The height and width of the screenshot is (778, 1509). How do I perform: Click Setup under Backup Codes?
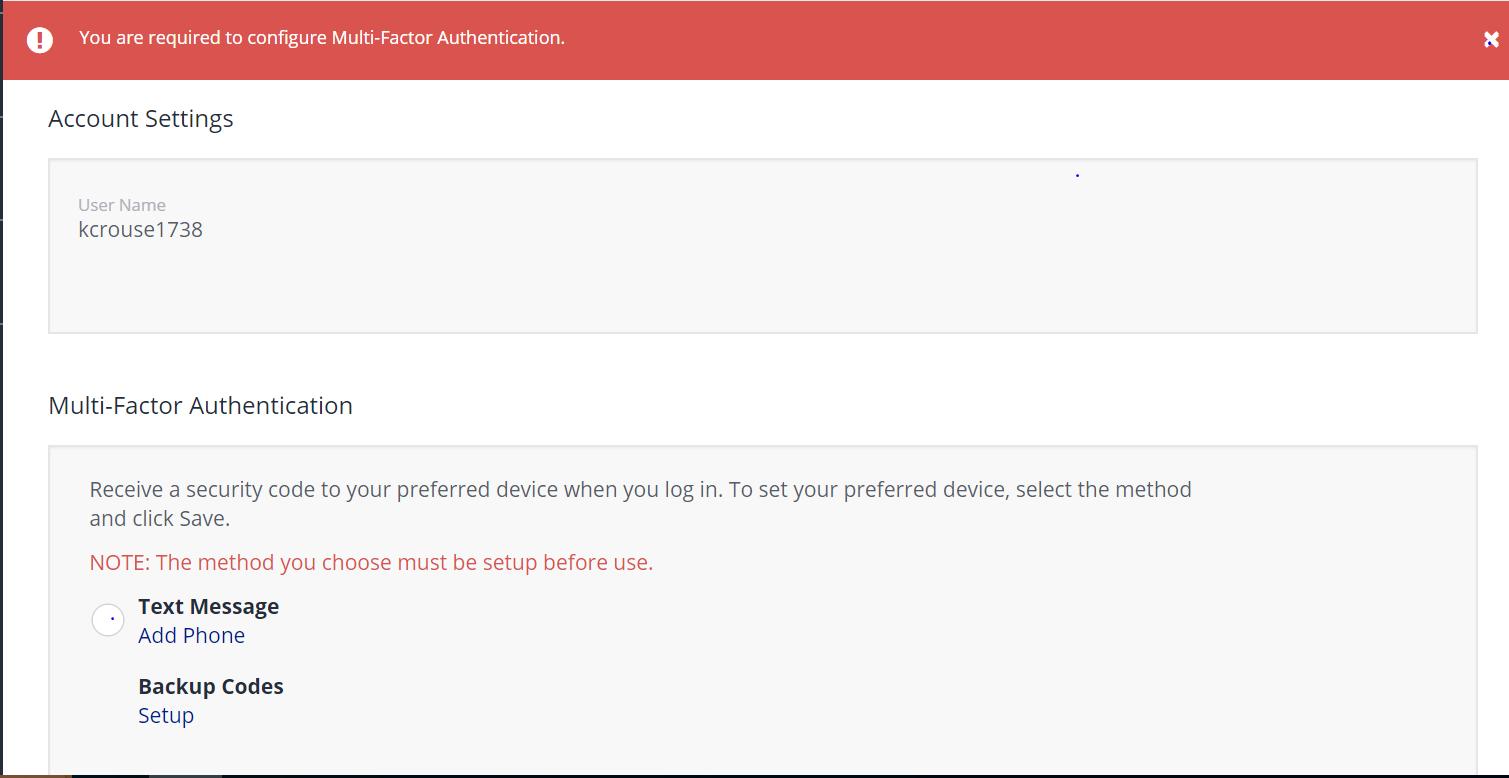coord(166,716)
